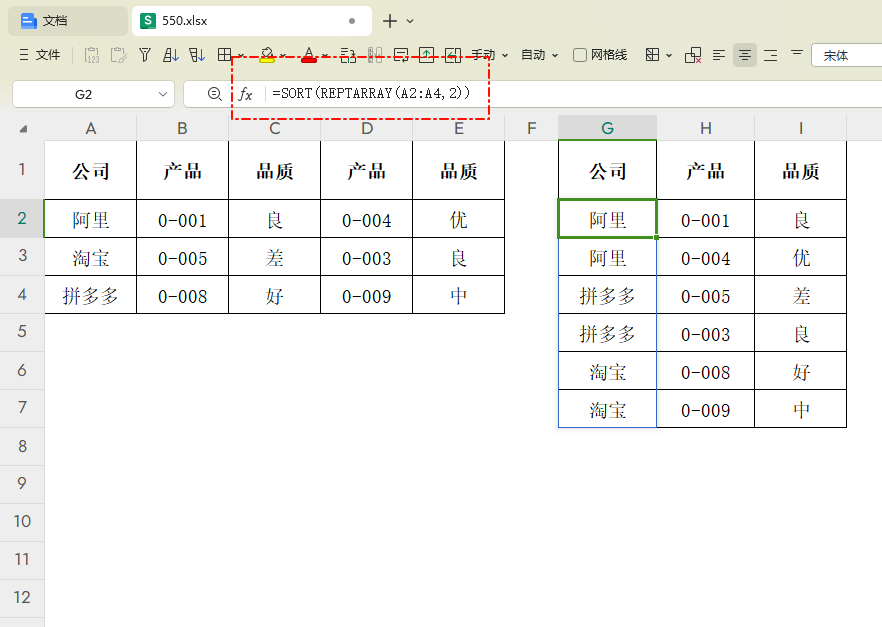Switch to the 文档 tab
This screenshot has width=882, height=627.
click(68, 21)
